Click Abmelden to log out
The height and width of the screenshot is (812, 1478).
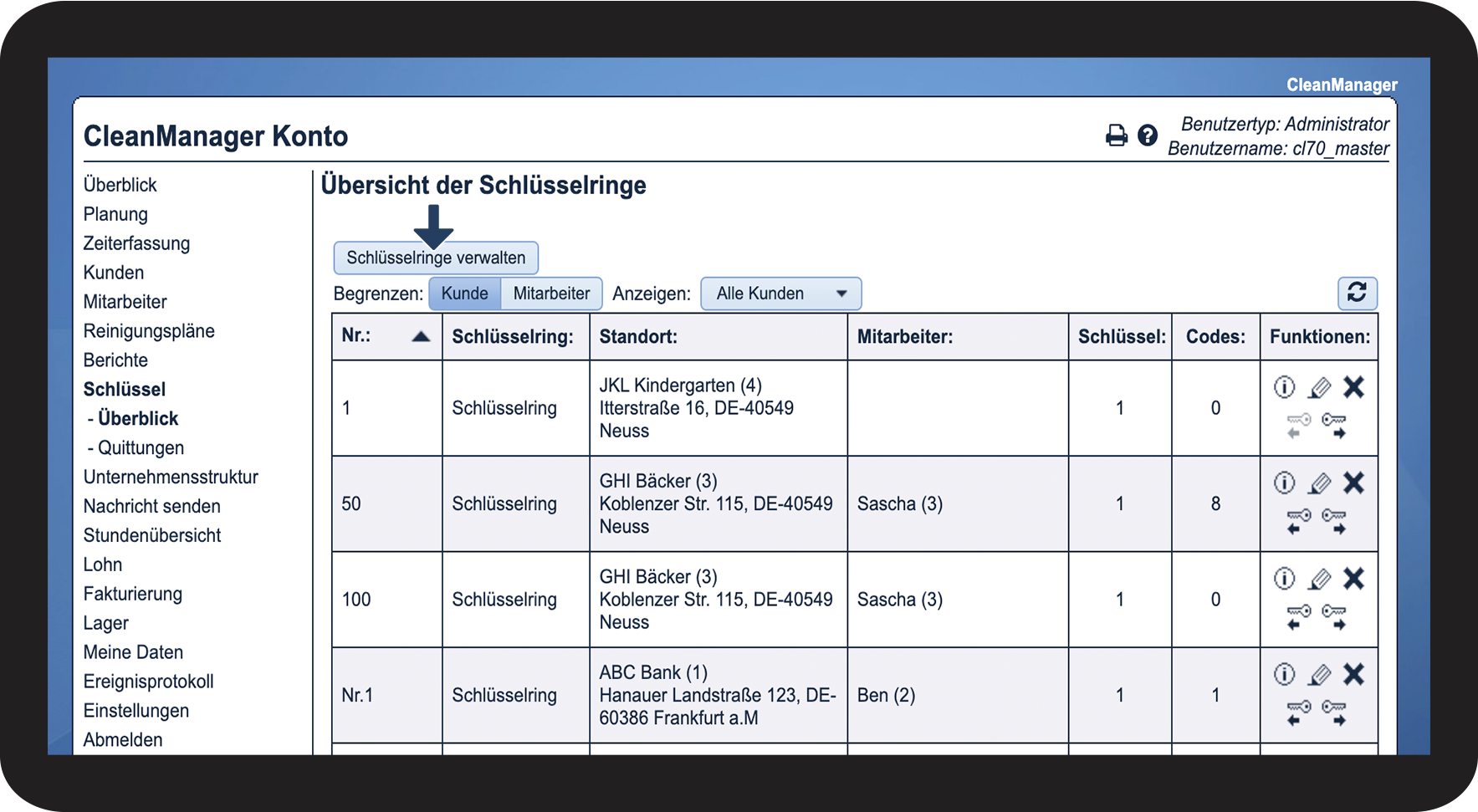tap(123, 740)
